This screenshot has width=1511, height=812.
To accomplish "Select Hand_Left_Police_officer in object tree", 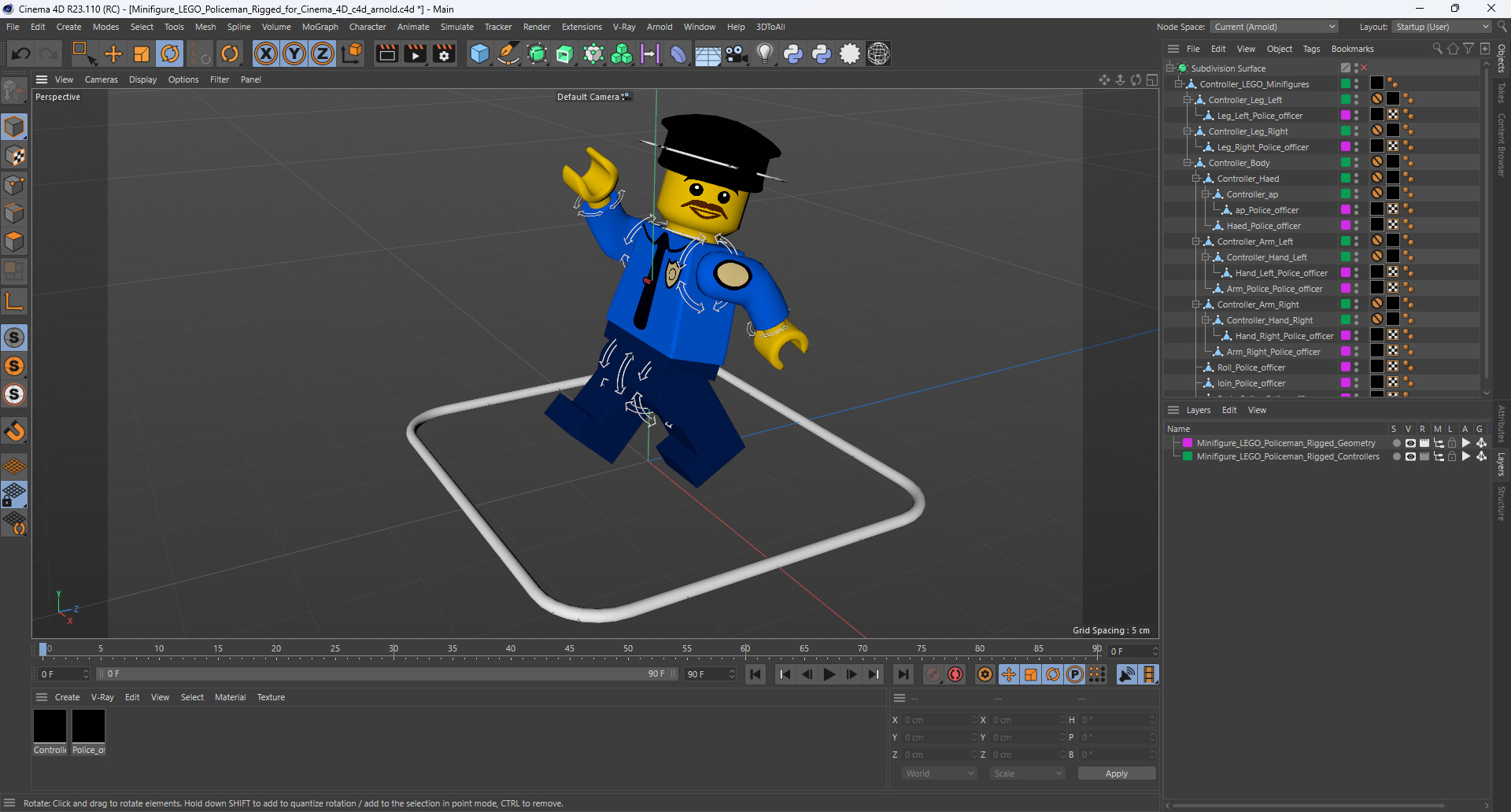I will [1281, 273].
